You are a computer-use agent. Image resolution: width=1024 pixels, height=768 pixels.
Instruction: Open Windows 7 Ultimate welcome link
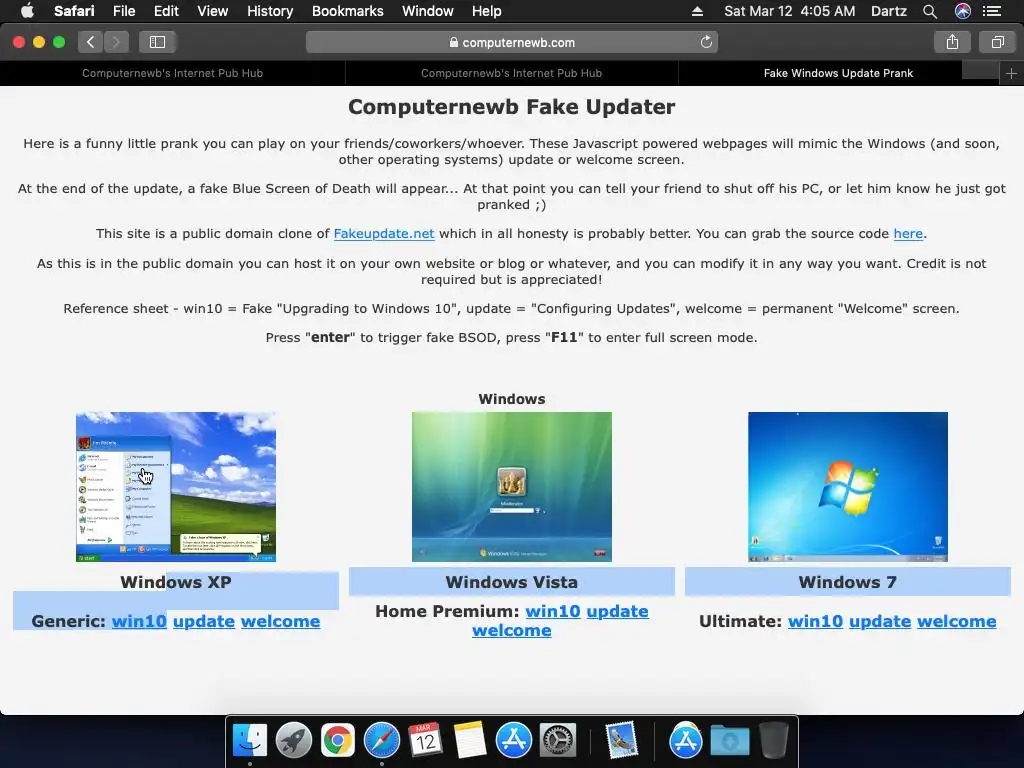(x=957, y=621)
